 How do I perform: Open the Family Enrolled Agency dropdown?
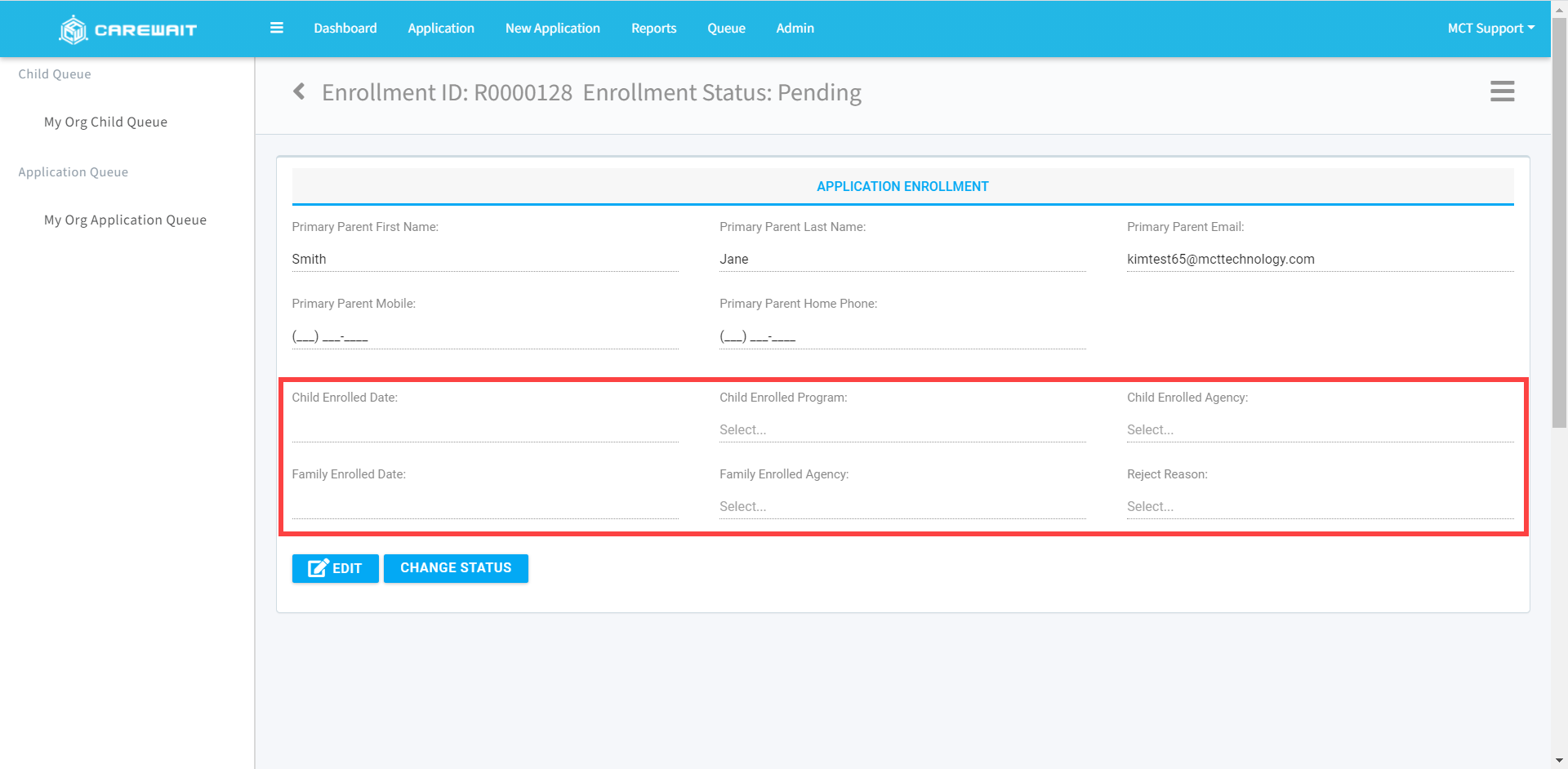pyautogui.click(x=902, y=506)
